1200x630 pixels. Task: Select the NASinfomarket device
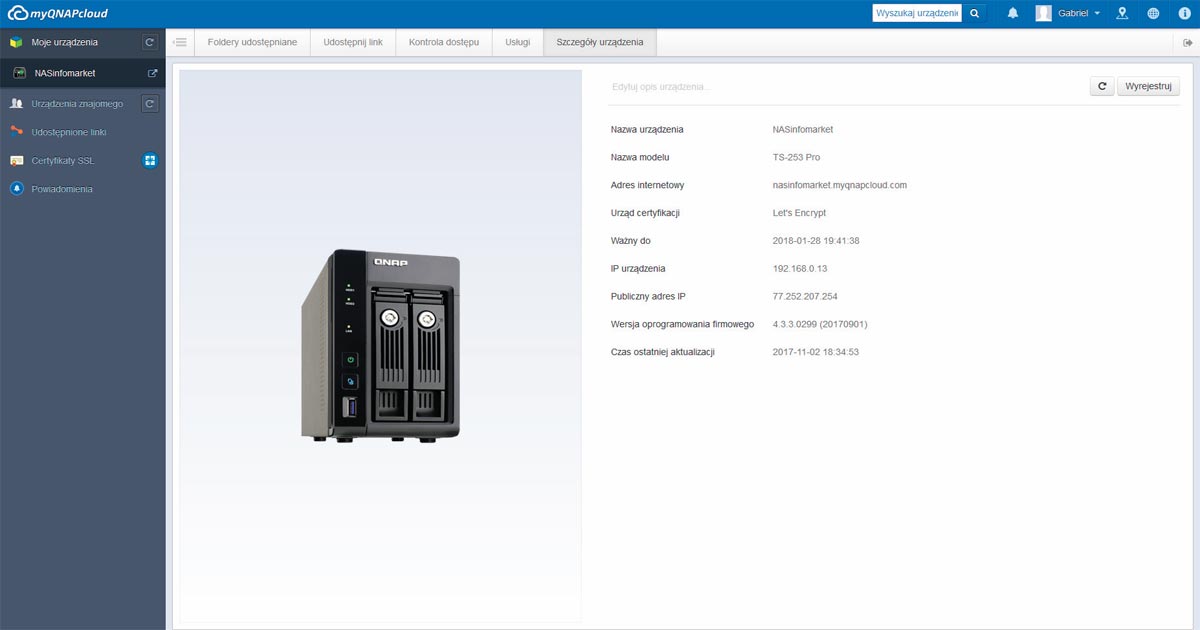point(65,73)
